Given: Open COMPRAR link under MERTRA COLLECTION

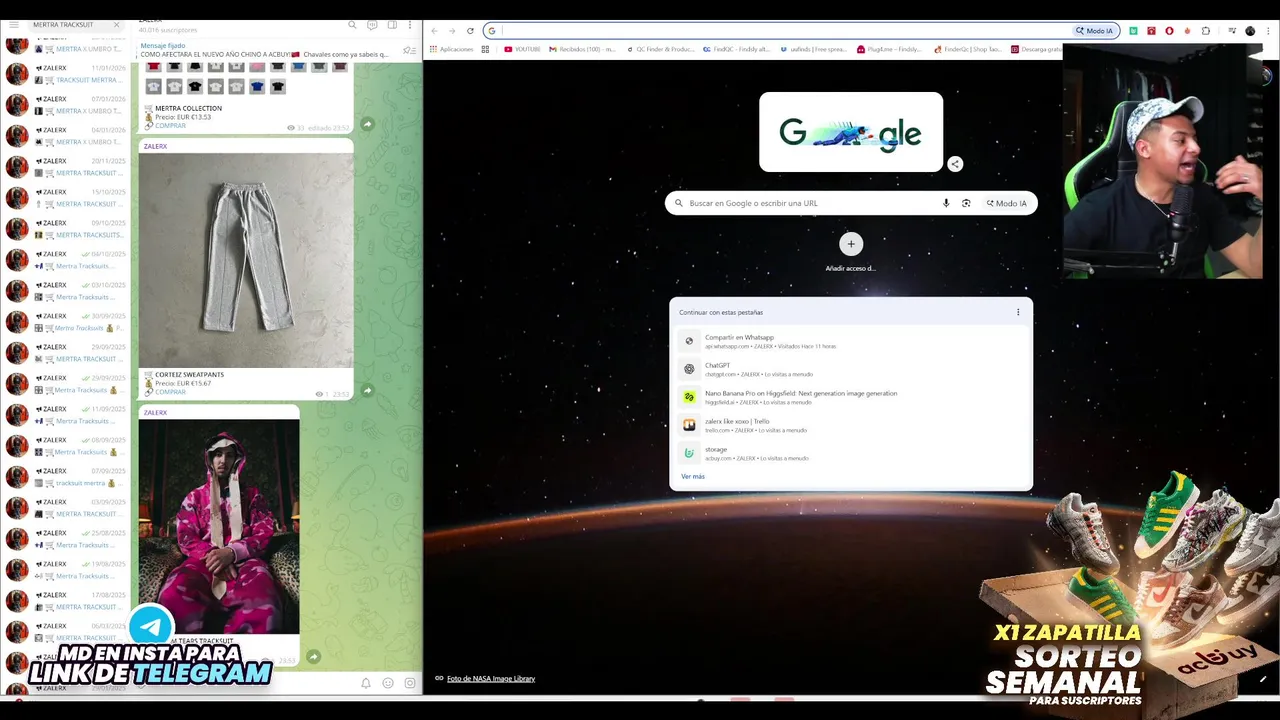Looking at the screenshot, I should point(170,126).
